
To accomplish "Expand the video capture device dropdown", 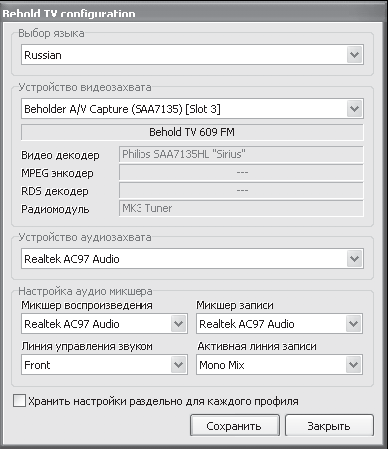I will [192, 109].
